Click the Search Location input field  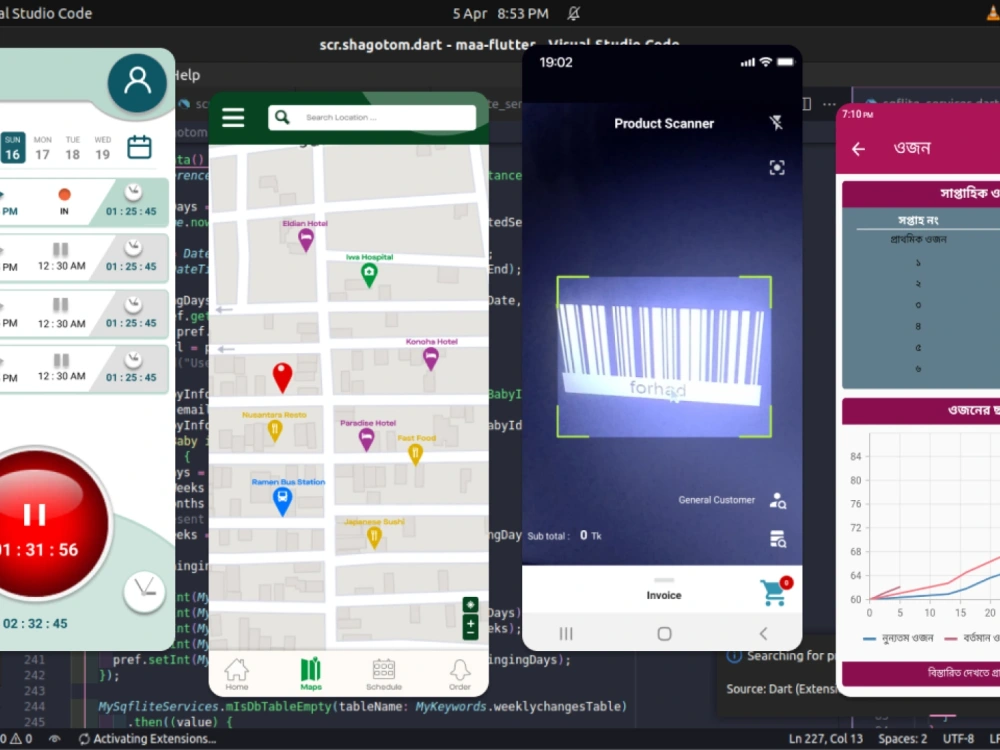[x=375, y=117]
